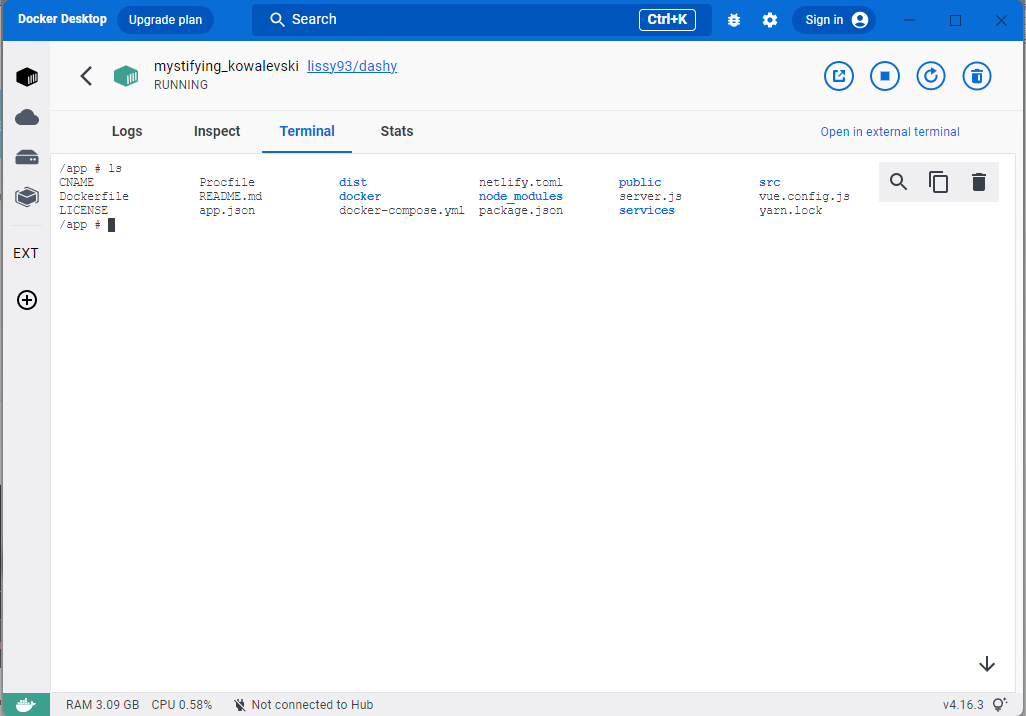Click the public directory name

639,183
